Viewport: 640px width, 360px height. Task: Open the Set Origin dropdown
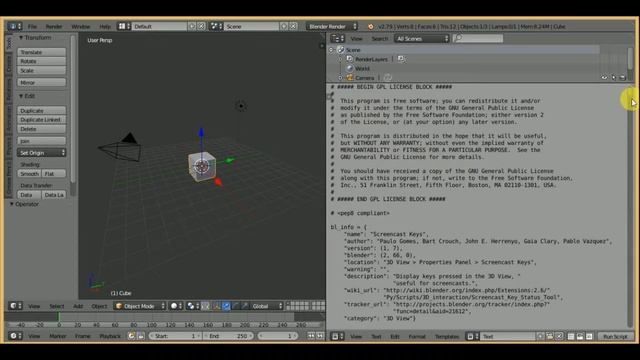point(42,153)
